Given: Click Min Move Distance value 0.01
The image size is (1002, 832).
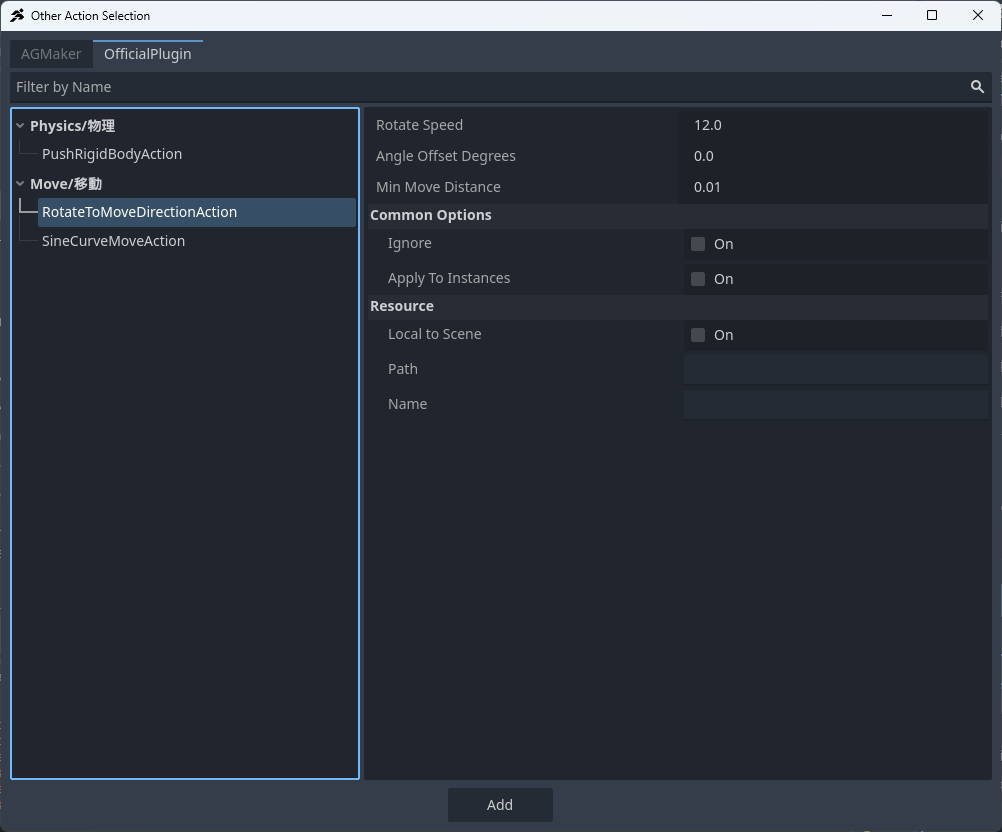Looking at the screenshot, I should pyautogui.click(x=835, y=187).
